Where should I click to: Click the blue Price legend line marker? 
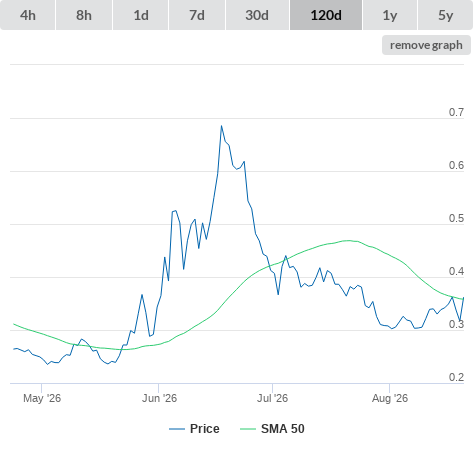click(177, 429)
